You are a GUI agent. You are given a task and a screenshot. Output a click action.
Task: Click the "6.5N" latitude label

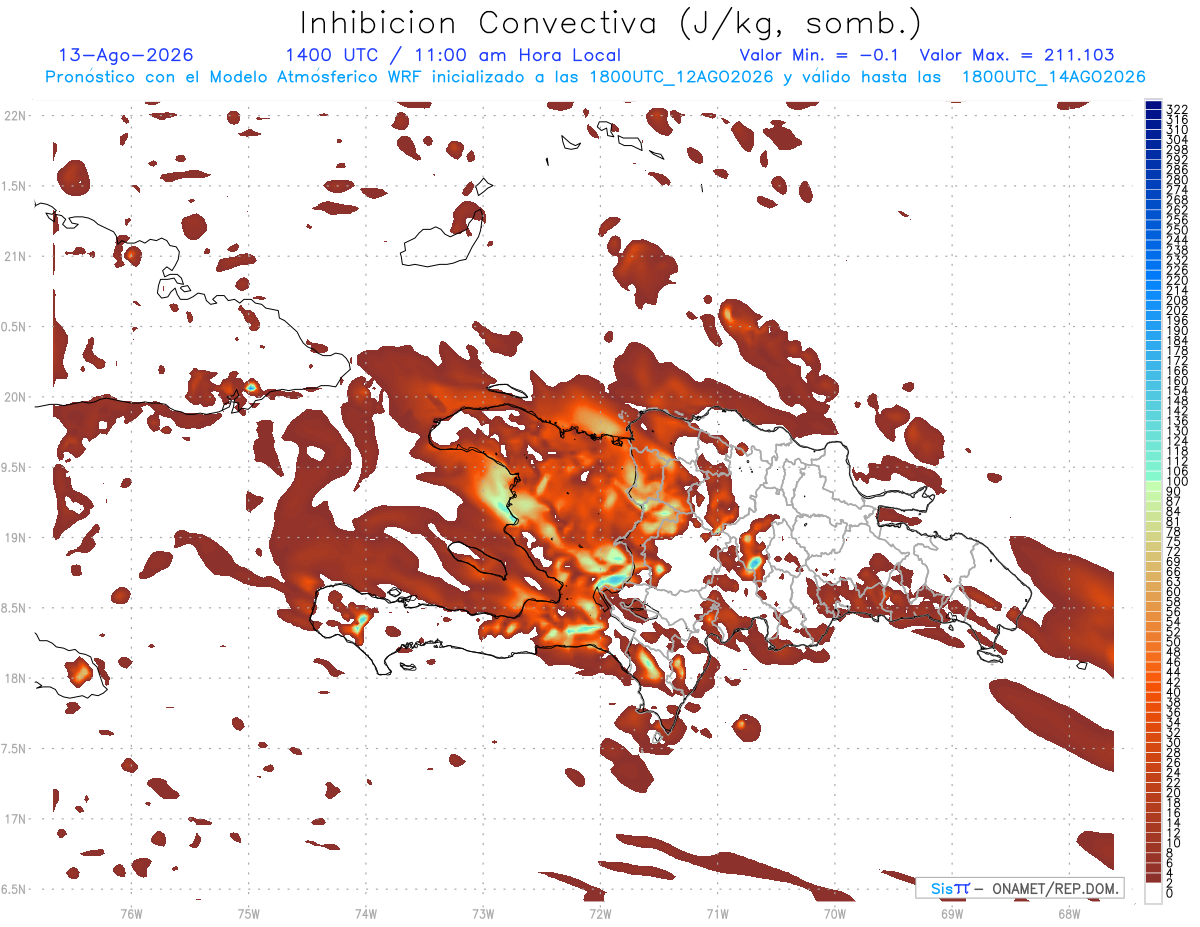point(15,889)
